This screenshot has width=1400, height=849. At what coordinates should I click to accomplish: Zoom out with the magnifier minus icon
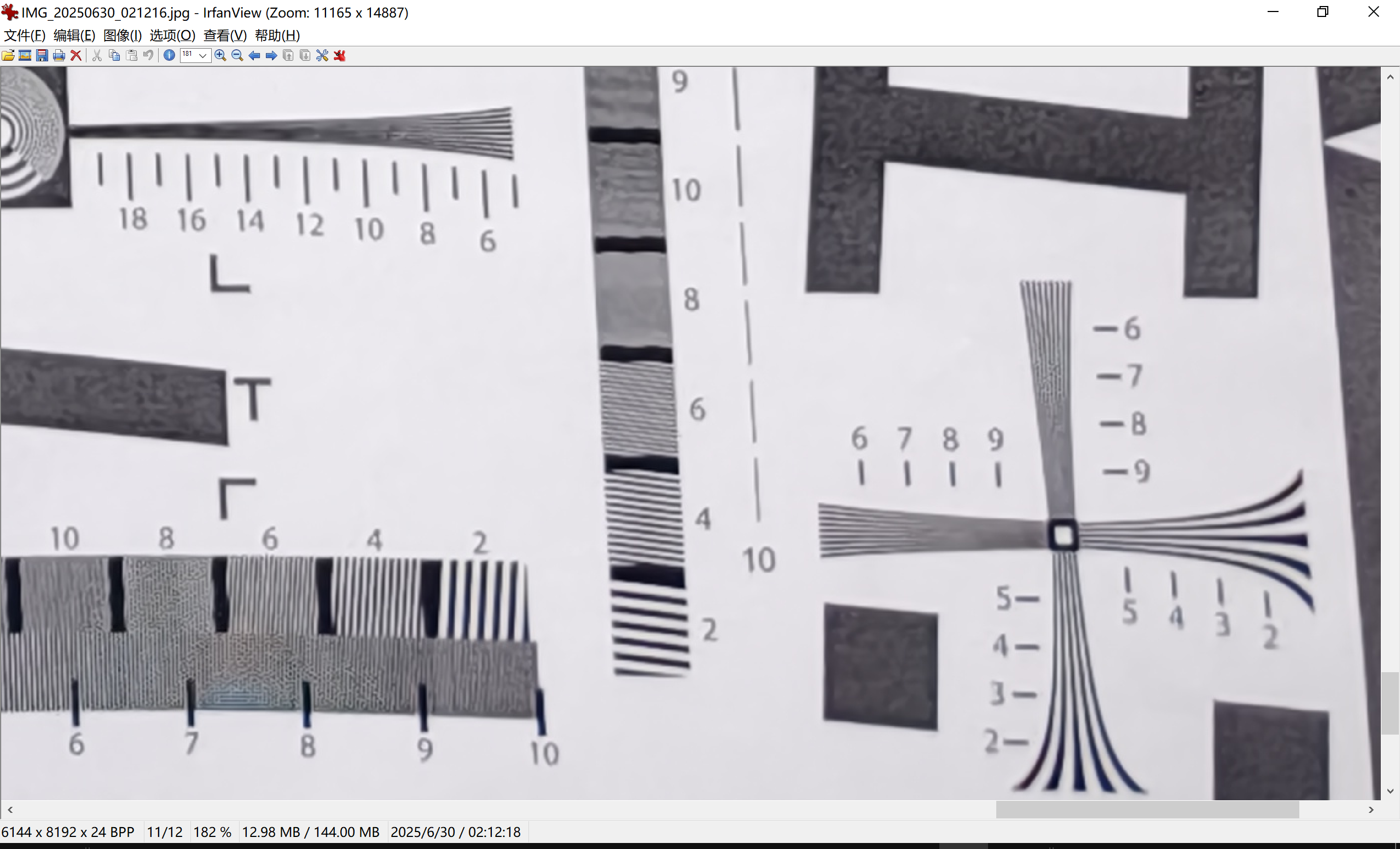tap(237, 55)
